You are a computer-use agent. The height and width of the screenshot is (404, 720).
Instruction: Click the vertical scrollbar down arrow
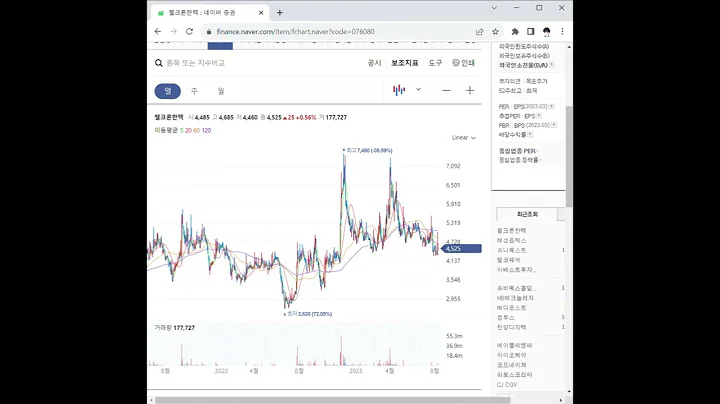[569, 392]
